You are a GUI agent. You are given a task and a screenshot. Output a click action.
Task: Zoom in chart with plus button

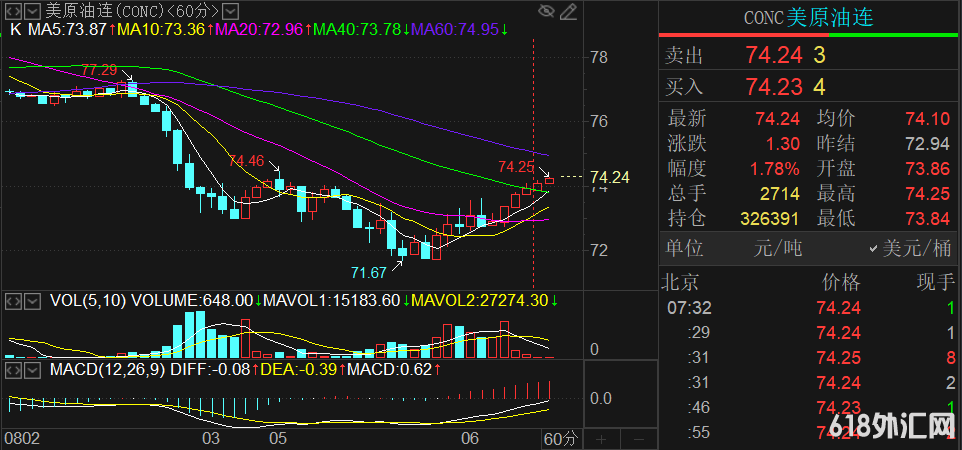click(x=601, y=439)
